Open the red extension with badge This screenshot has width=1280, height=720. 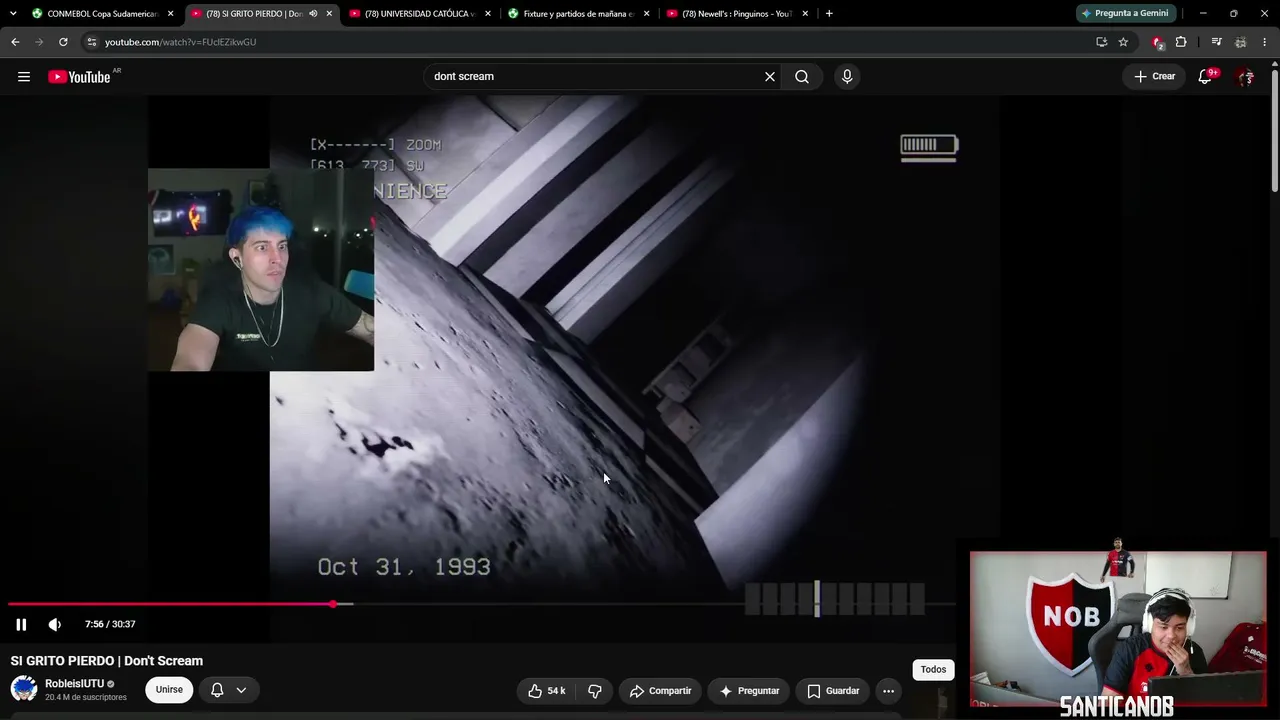(x=1158, y=42)
